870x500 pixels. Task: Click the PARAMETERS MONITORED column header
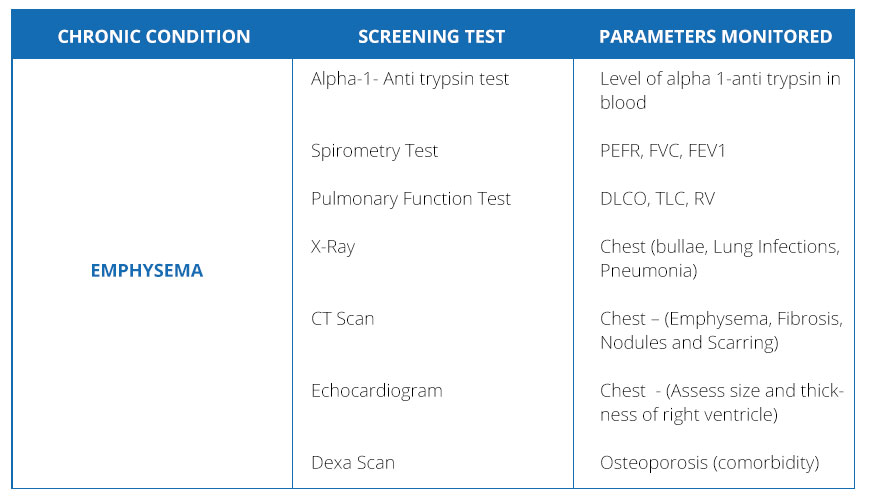(x=715, y=37)
